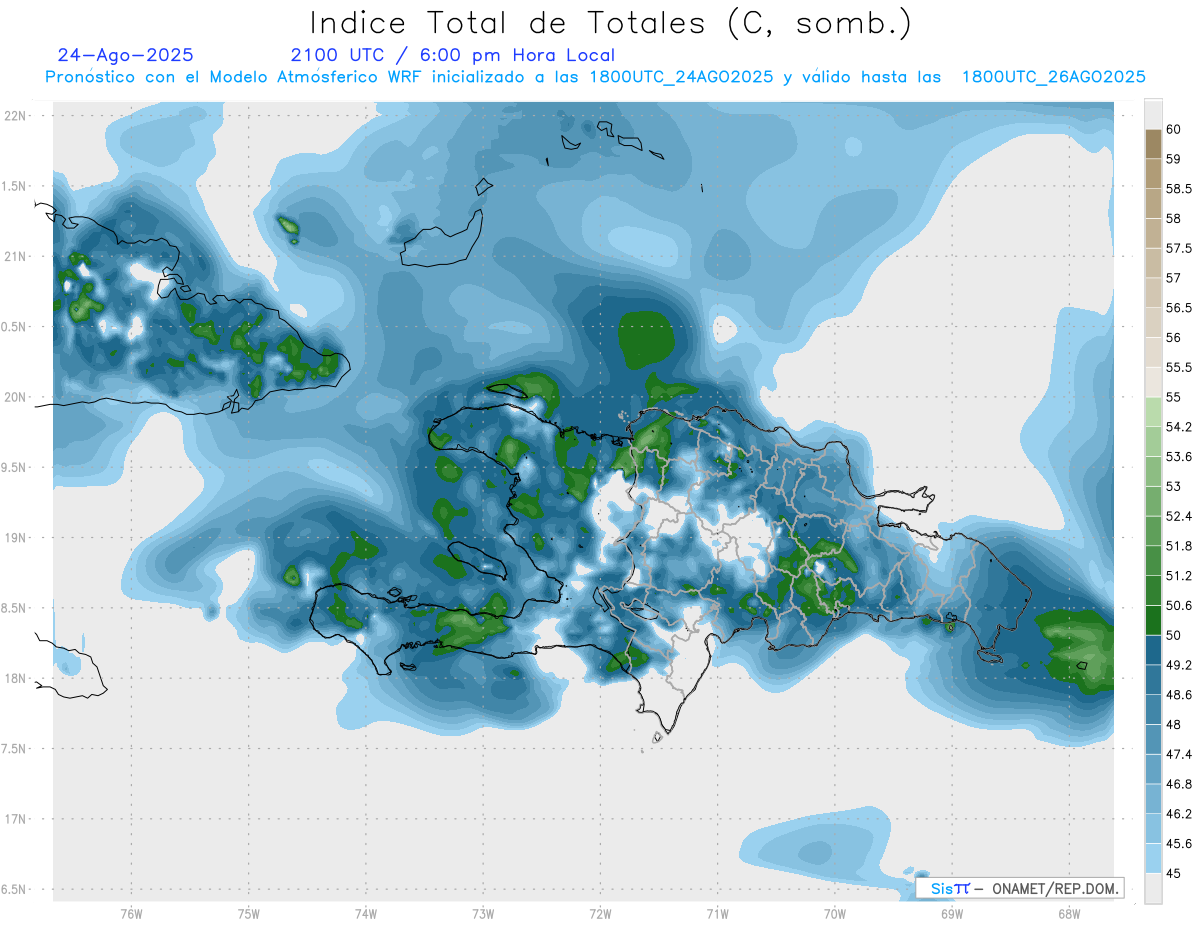1200x927 pixels.
Task: Click the longitude label "73W"
Action: (483, 914)
